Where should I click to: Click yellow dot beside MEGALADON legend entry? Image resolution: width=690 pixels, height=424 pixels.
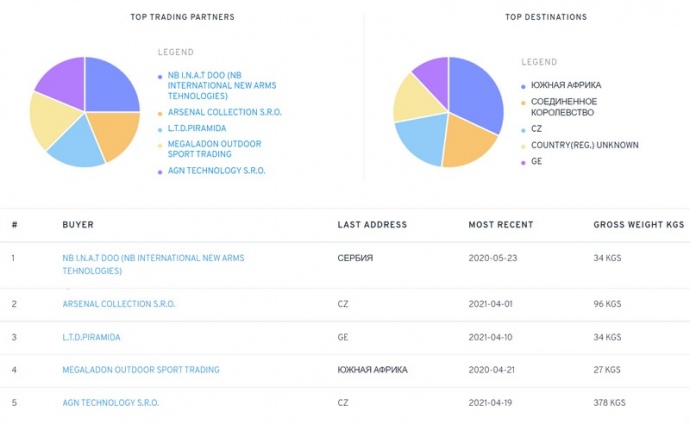click(x=160, y=144)
